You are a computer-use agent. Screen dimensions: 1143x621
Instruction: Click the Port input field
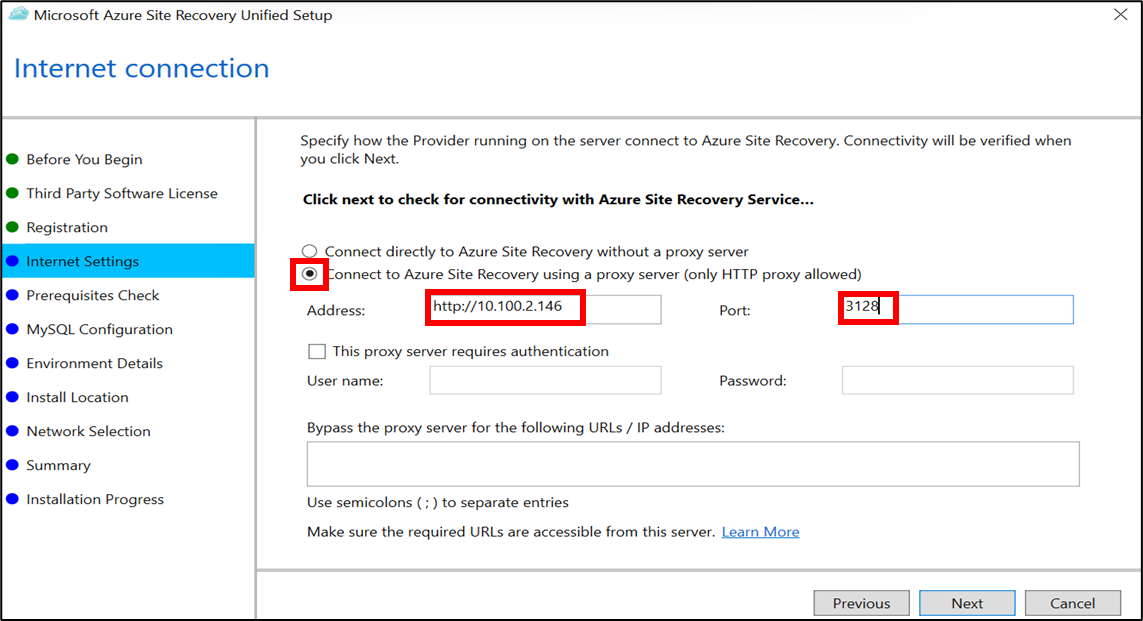pos(957,309)
